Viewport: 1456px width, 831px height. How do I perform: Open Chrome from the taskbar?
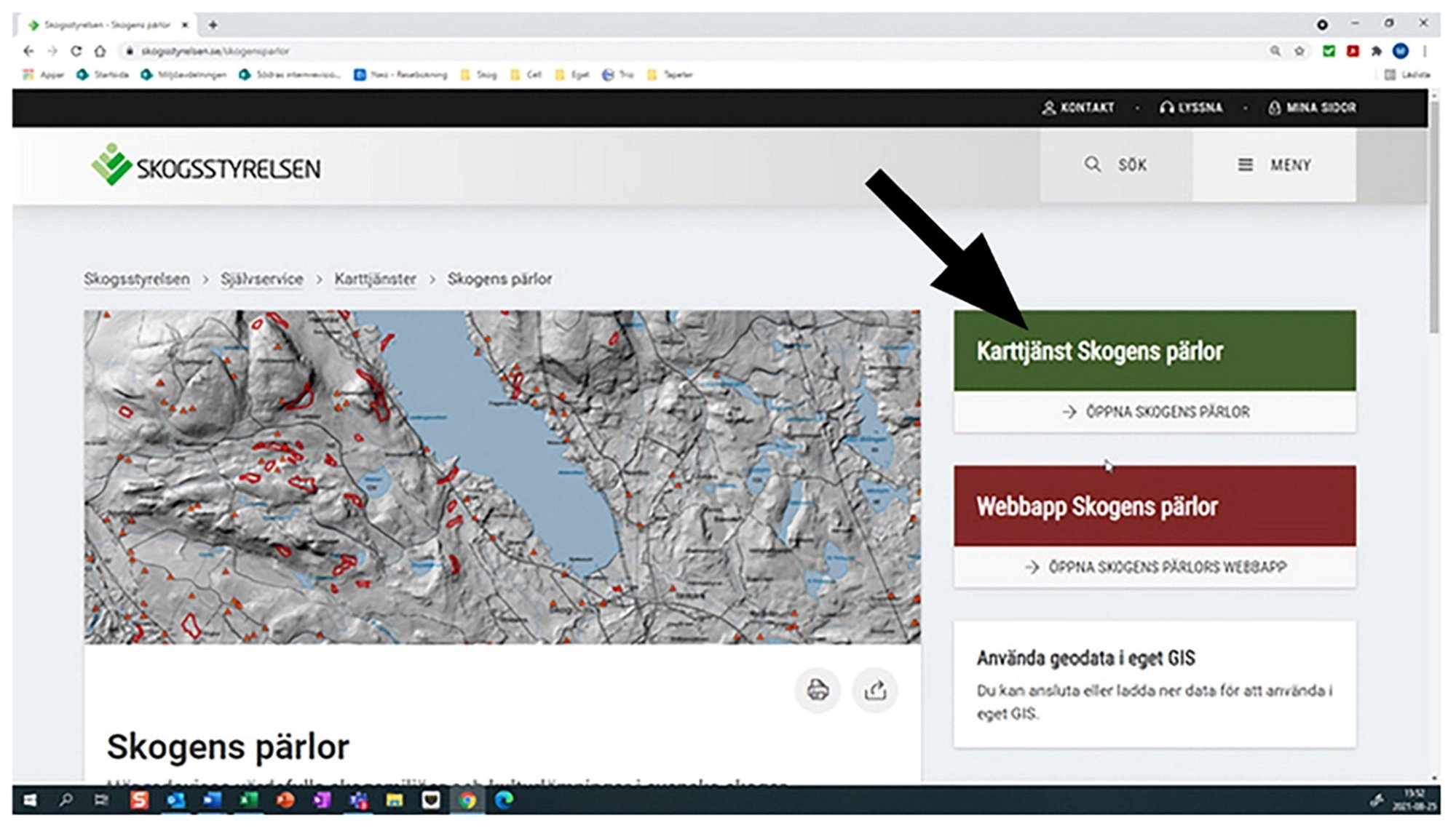coord(467,800)
